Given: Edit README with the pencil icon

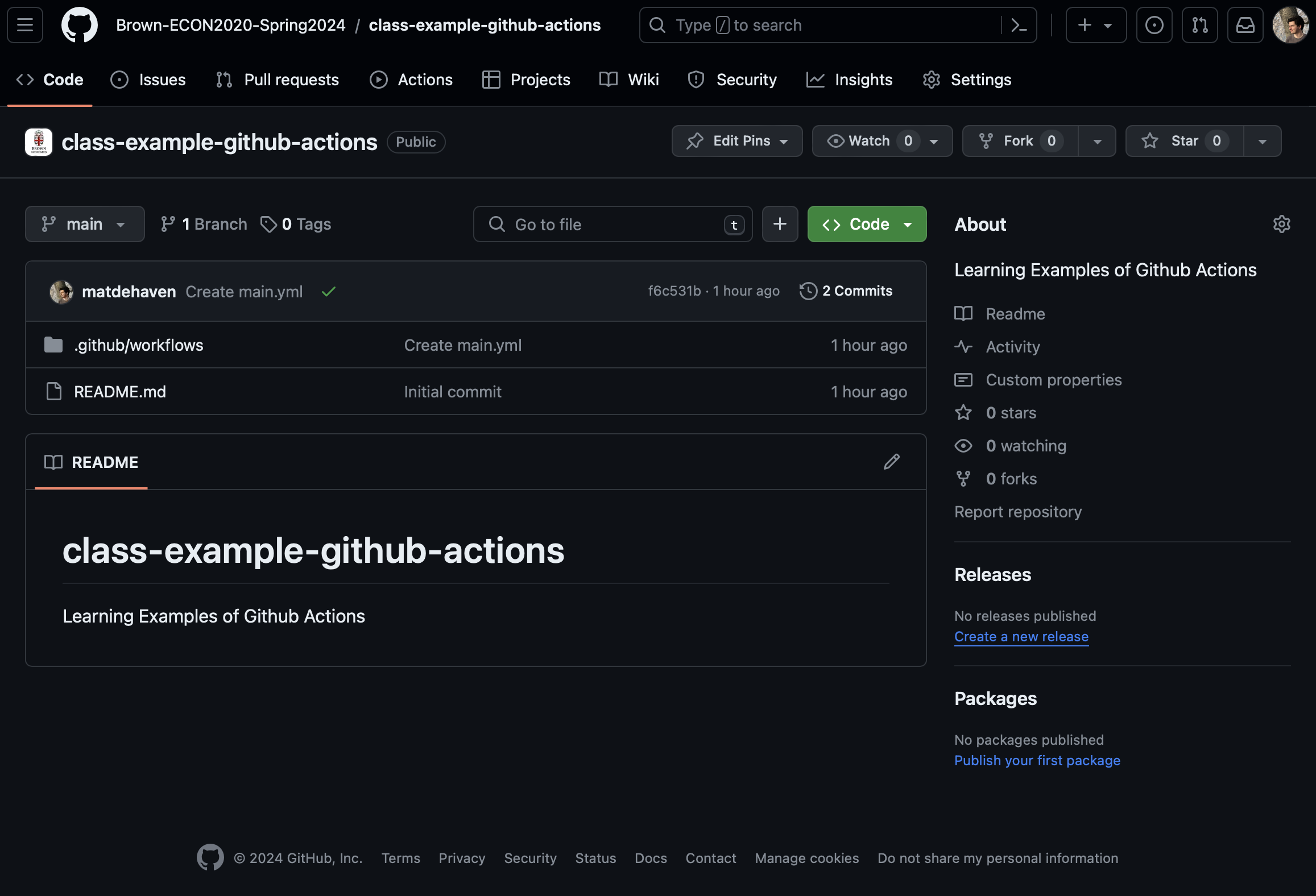Looking at the screenshot, I should [x=891, y=462].
